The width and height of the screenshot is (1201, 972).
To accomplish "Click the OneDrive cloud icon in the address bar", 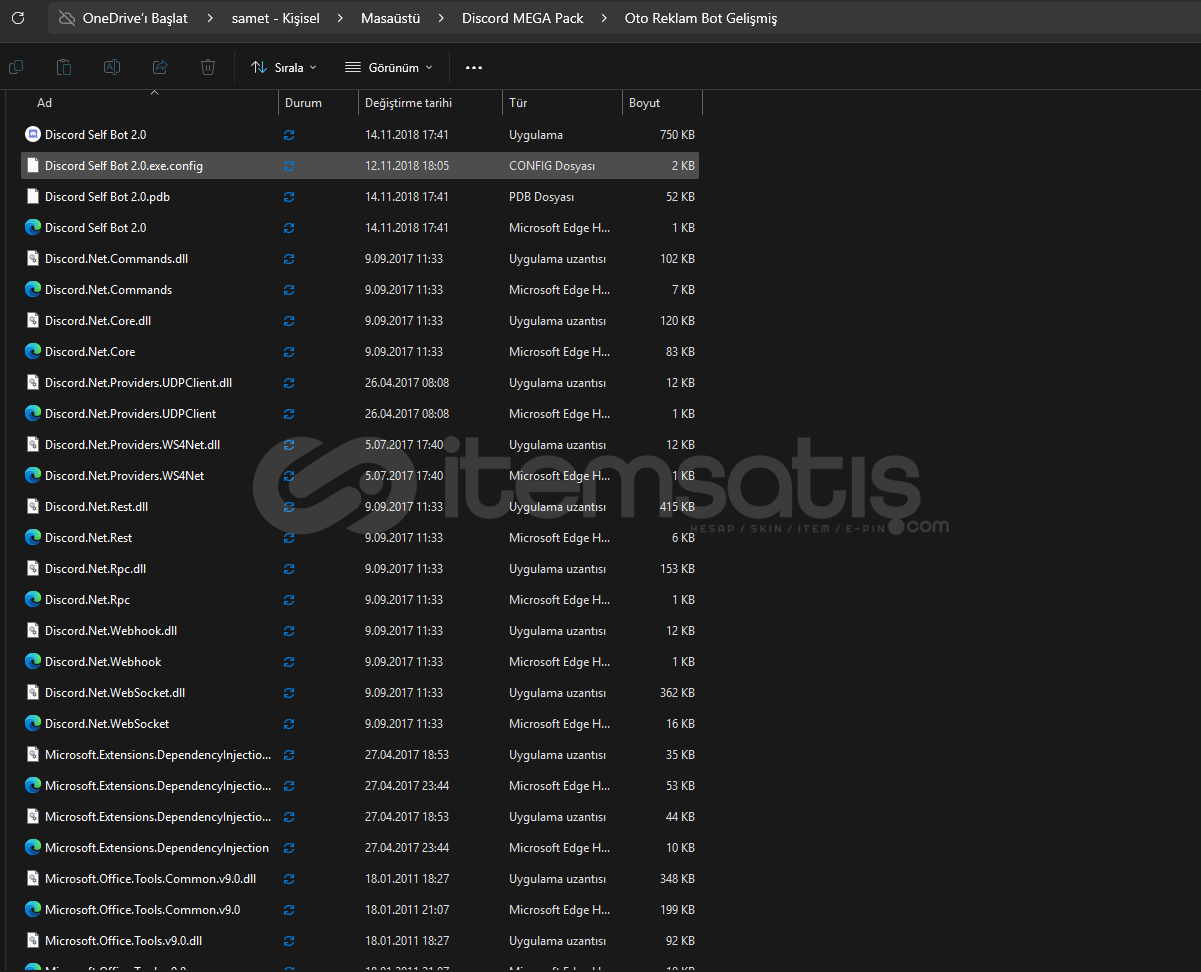I will [x=67, y=18].
